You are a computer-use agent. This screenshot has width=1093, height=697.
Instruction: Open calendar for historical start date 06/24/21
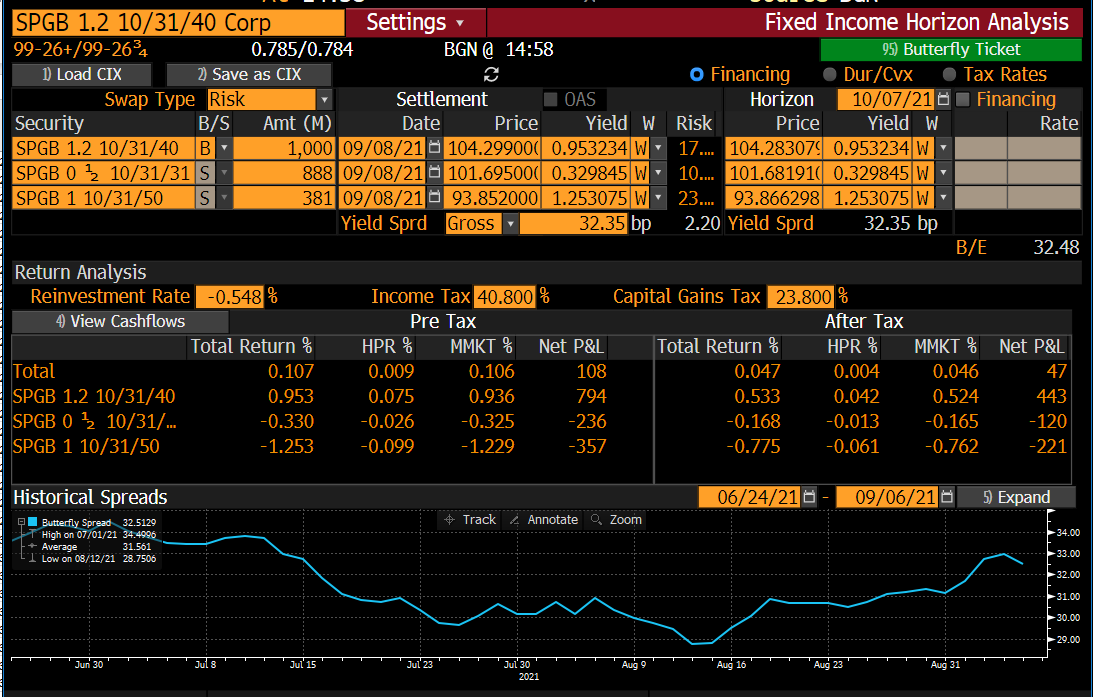pos(809,497)
